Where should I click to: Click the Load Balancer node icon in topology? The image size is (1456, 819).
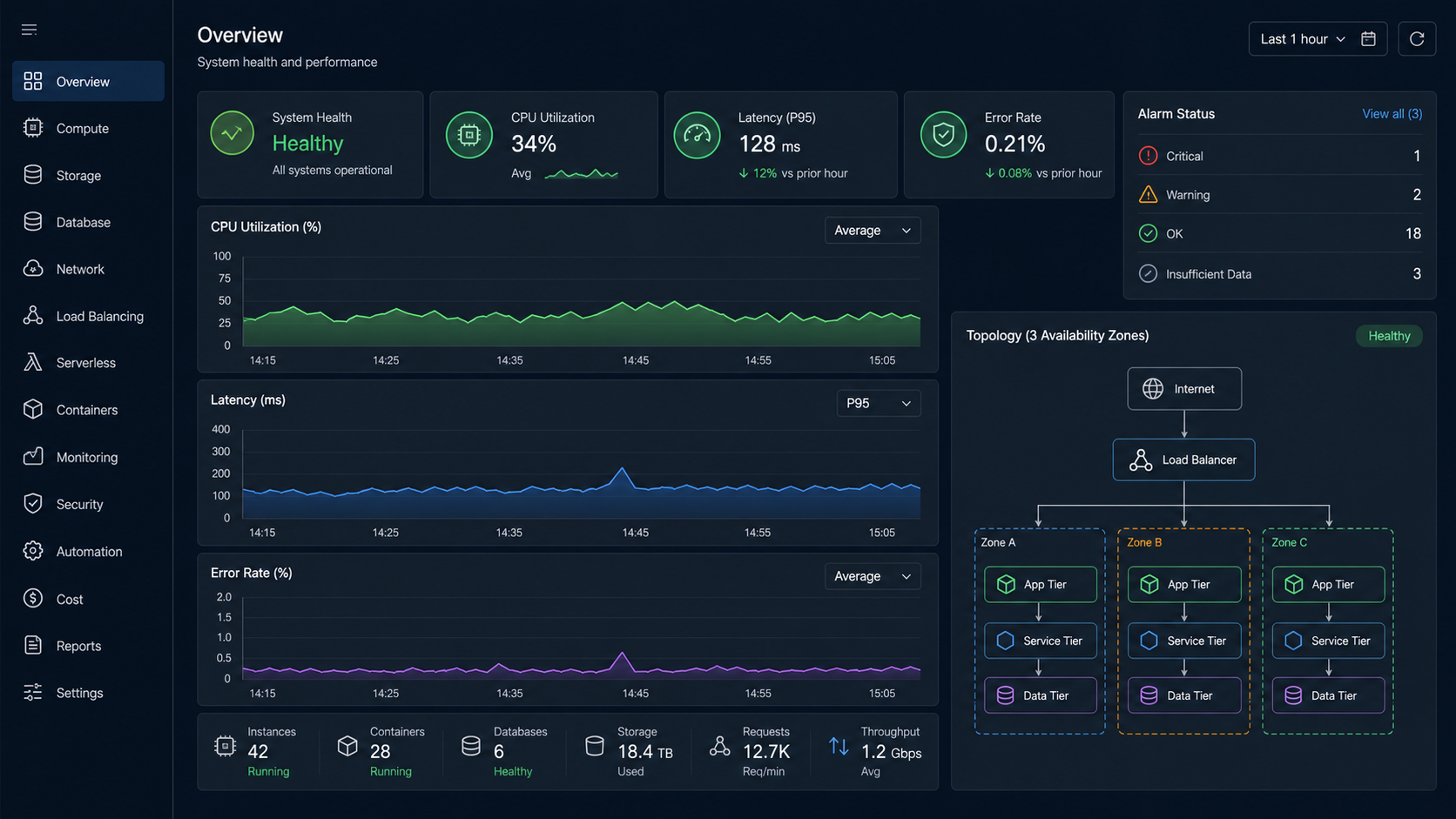click(x=1141, y=460)
